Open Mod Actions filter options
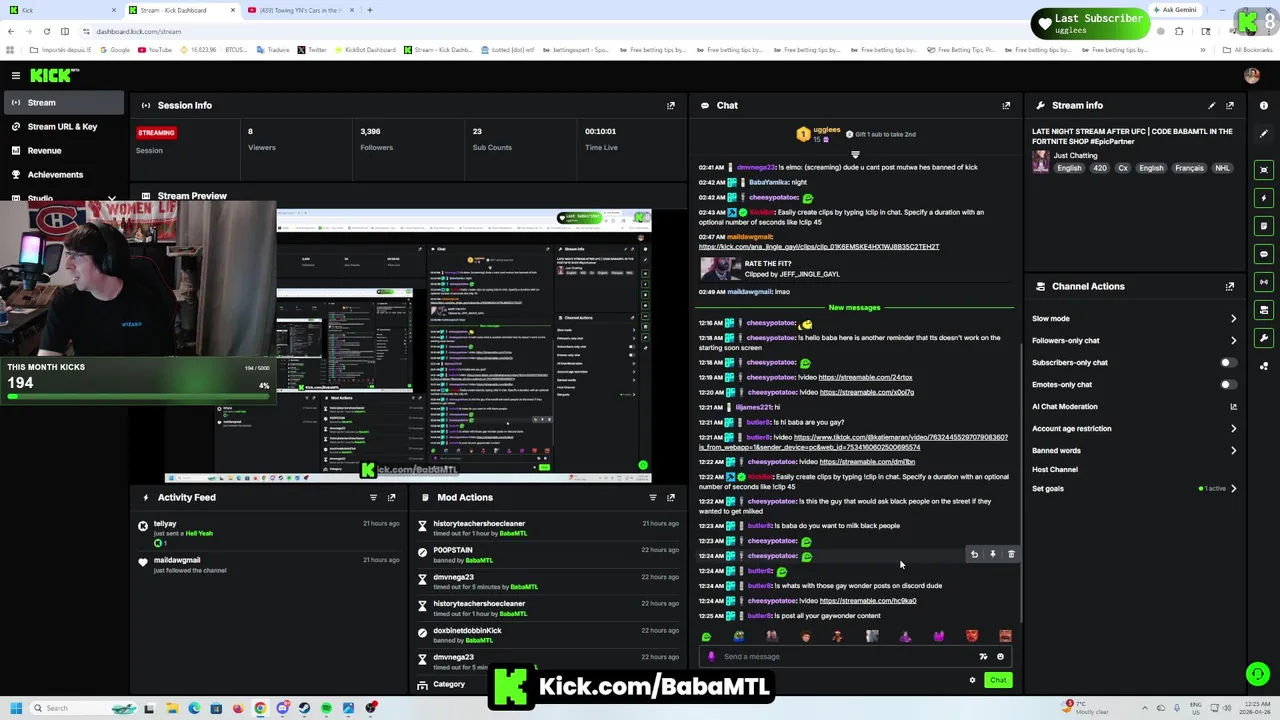The width and height of the screenshot is (1280, 720). 653,497
